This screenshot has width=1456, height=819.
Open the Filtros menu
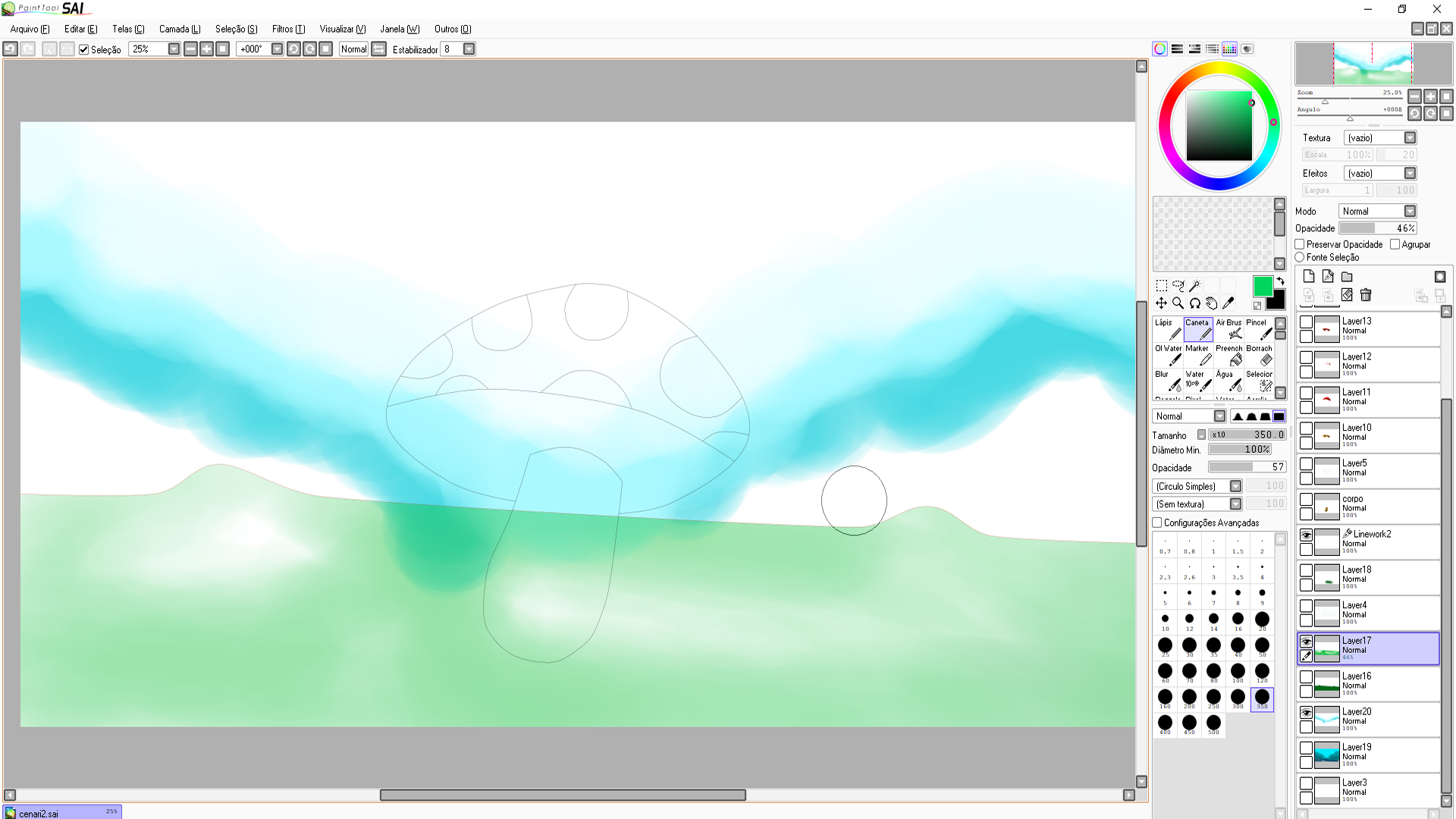coord(289,29)
